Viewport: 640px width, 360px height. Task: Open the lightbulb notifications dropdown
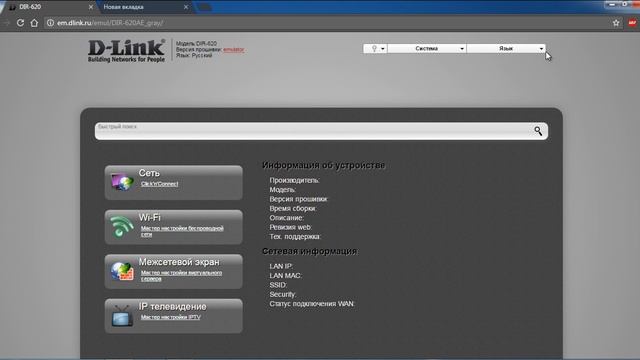(375, 49)
